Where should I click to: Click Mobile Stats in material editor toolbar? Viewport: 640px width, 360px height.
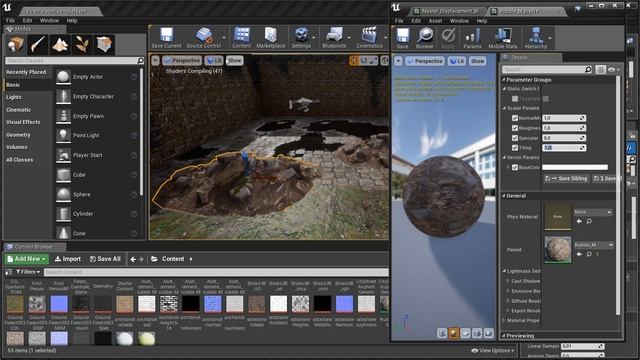(x=503, y=38)
